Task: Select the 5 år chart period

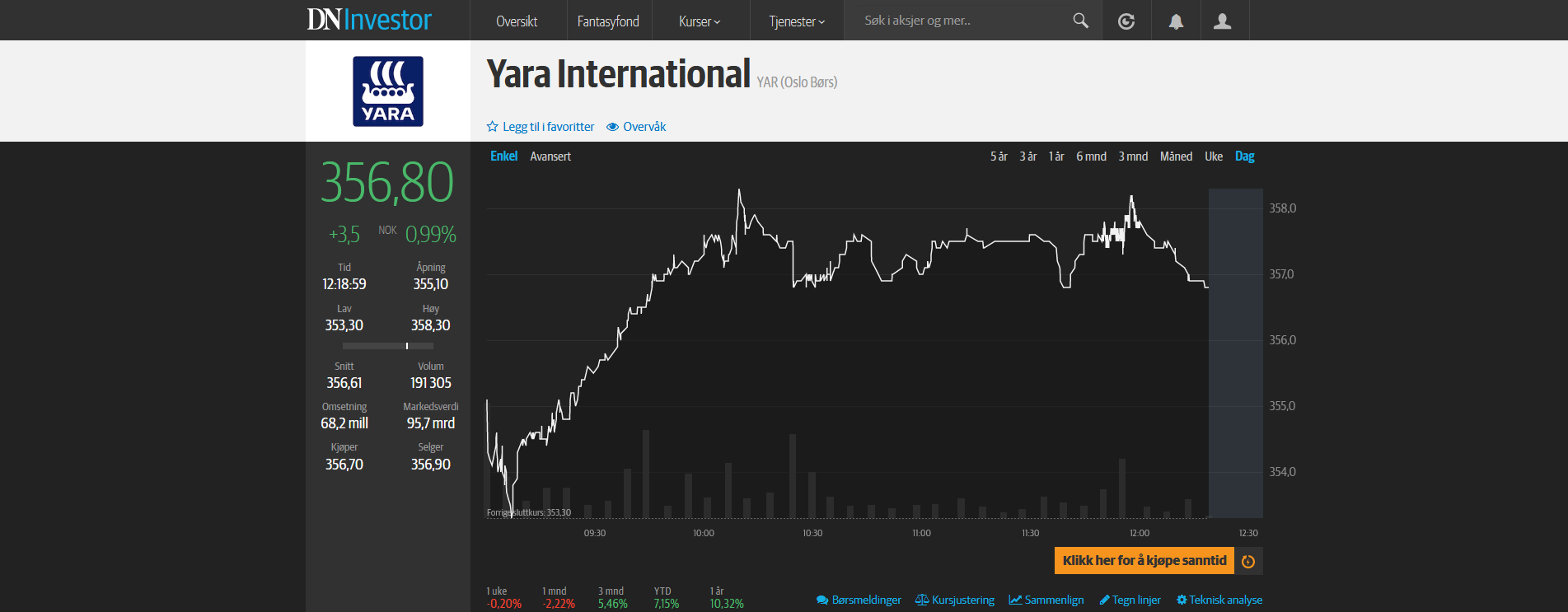Action: pos(999,156)
